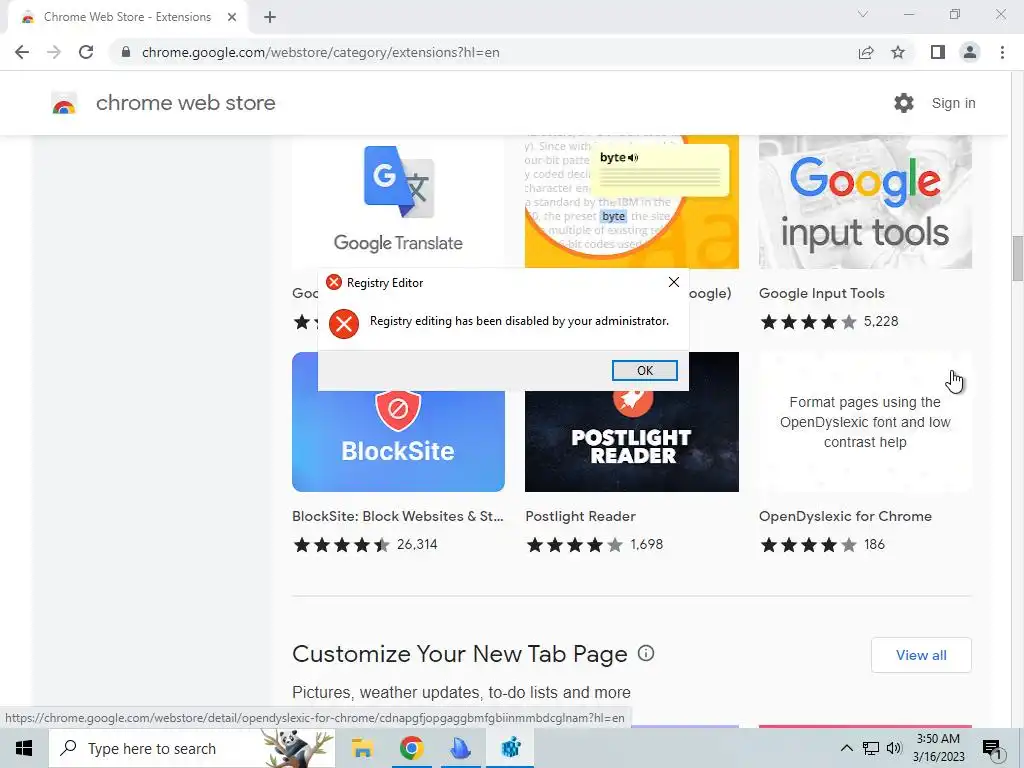Click the 5,228 ratings count
The height and width of the screenshot is (768, 1024).
881,321
